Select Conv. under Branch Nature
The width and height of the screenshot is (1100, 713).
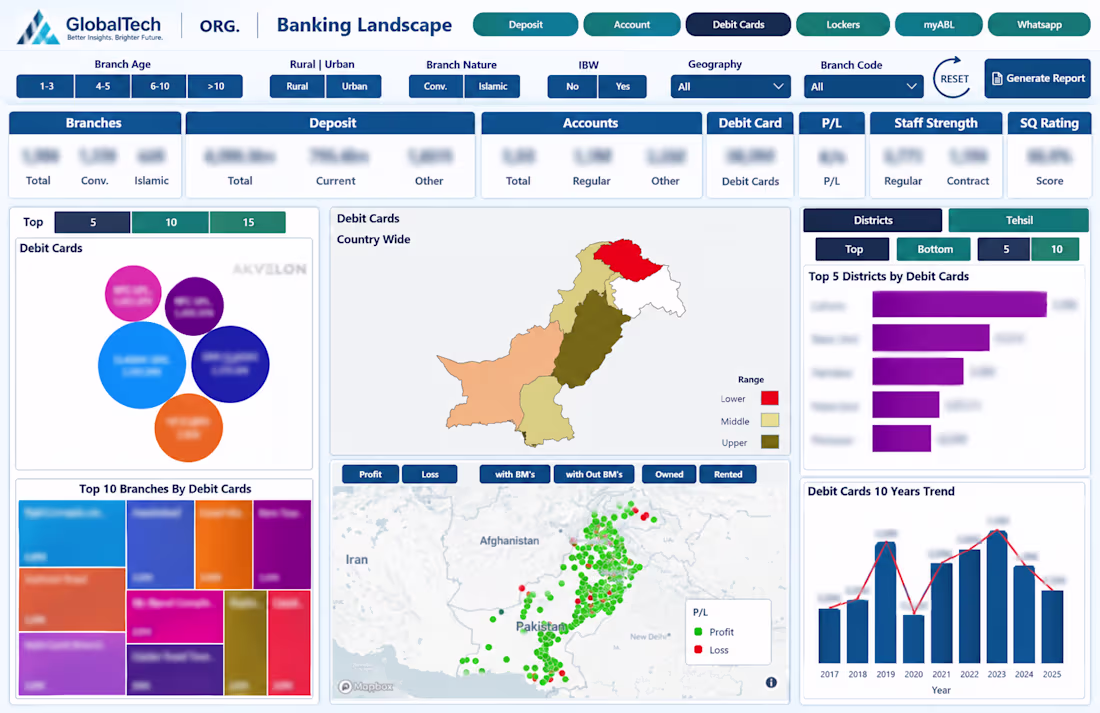coord(436,86)
